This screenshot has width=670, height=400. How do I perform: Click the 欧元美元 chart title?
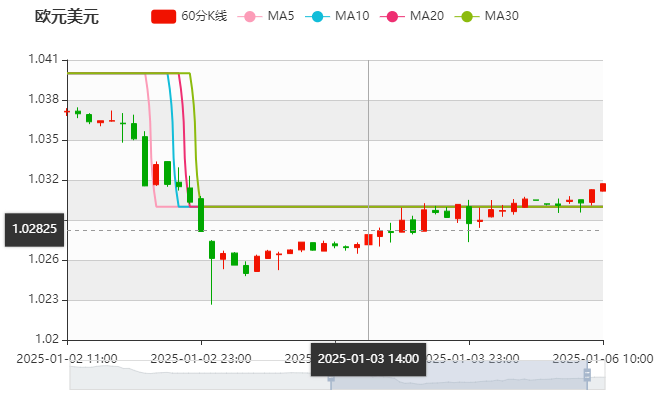click(x=67, y=16)
